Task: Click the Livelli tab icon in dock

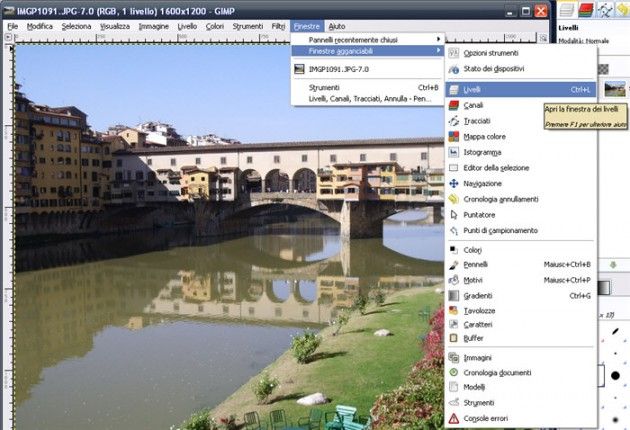Action: [567, 10]
